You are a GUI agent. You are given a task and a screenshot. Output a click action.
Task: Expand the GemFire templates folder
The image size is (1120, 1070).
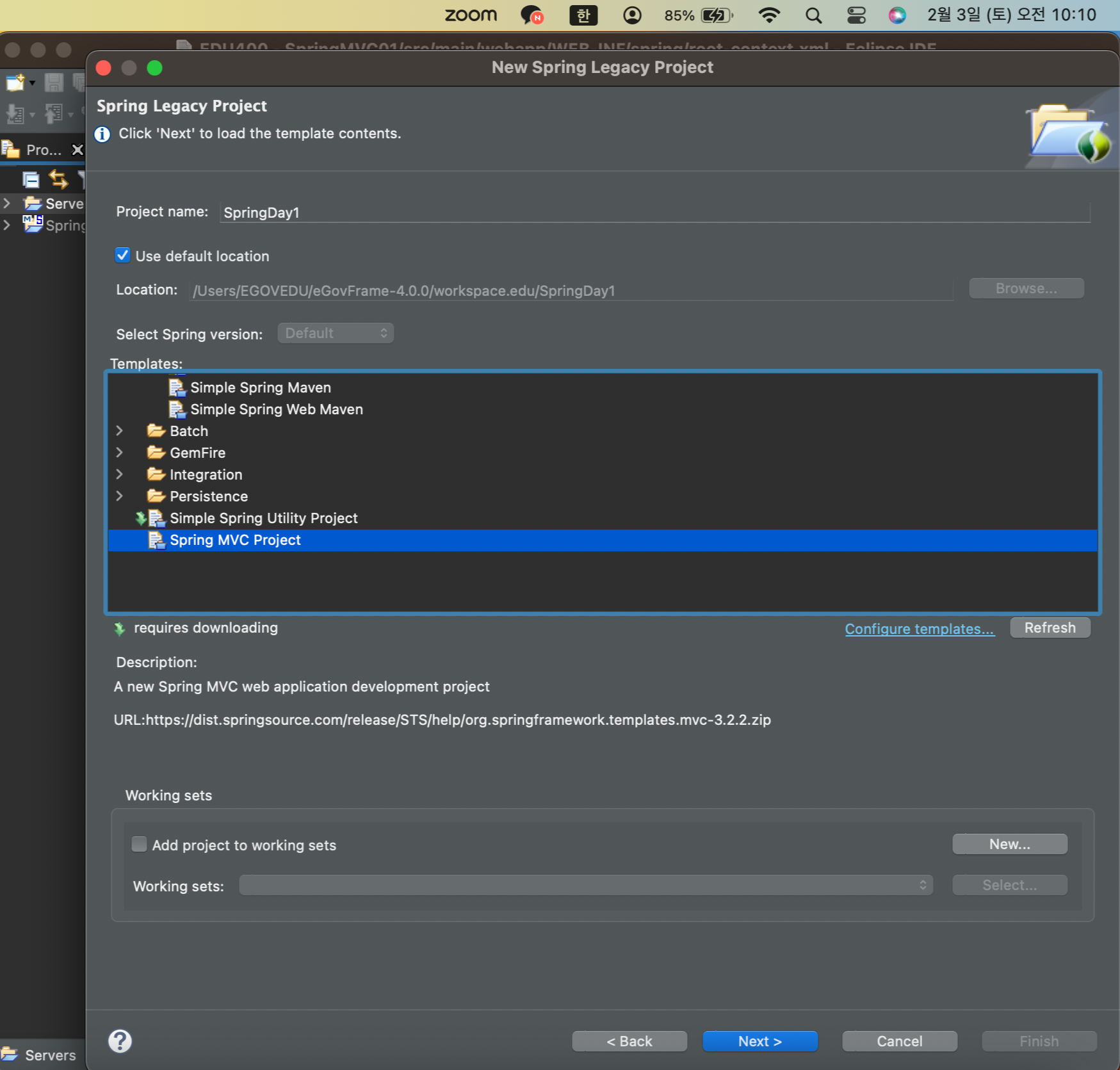click(x=119, y=453)
